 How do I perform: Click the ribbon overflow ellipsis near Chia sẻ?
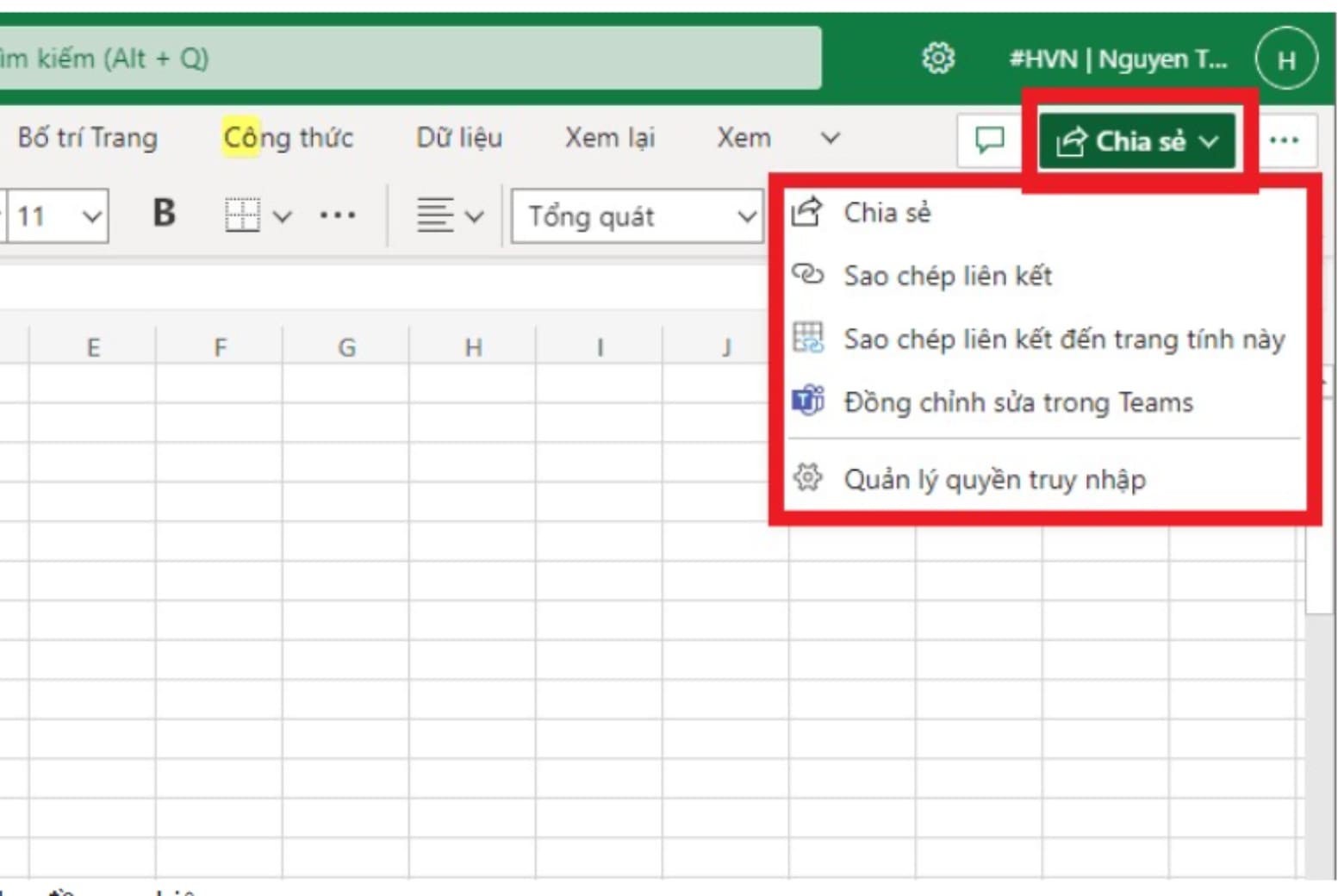pos(1285,140)
